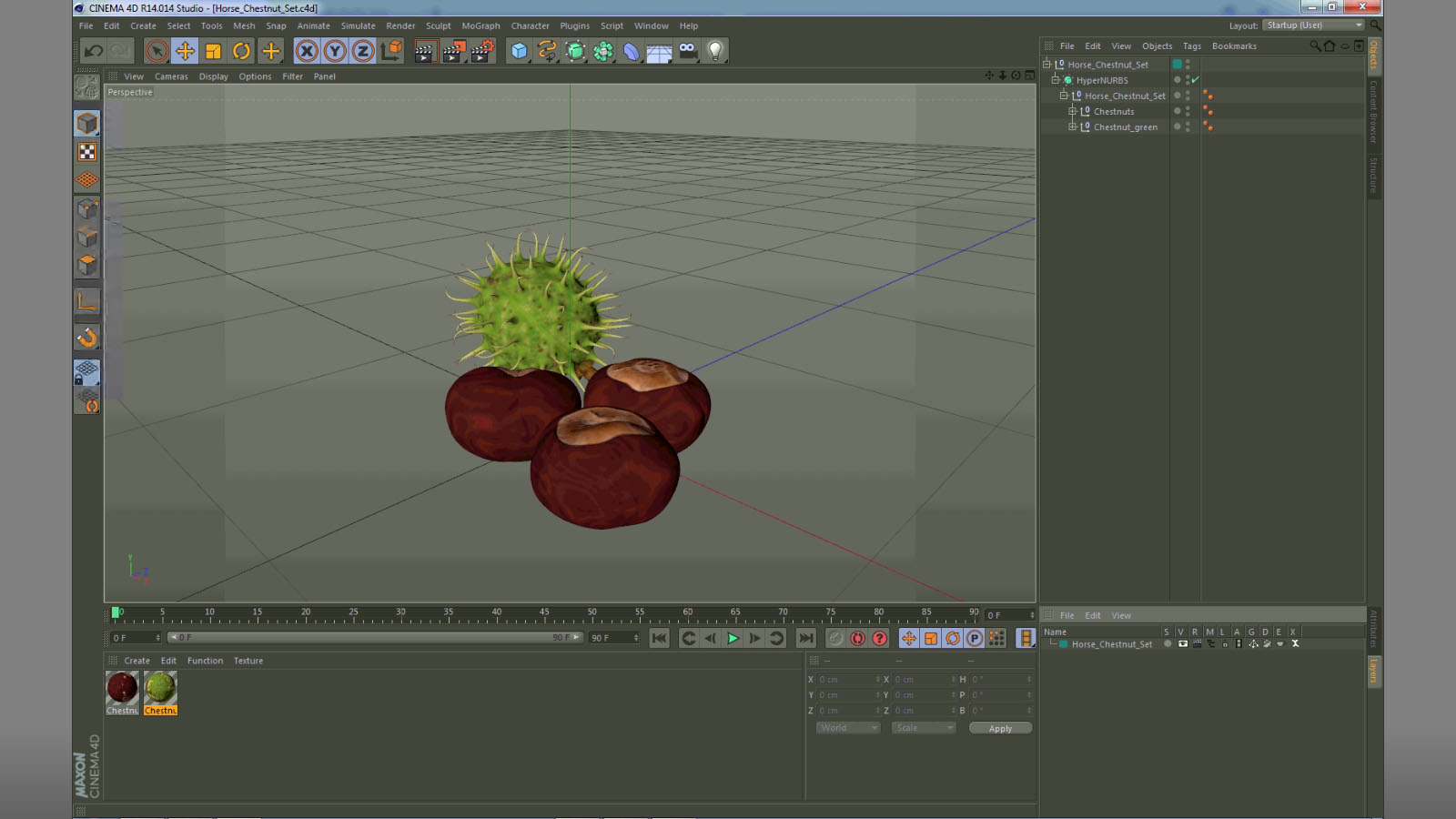Open the spline tools icon
Viewport: 1456px width, 819px height.
(547, 51)
